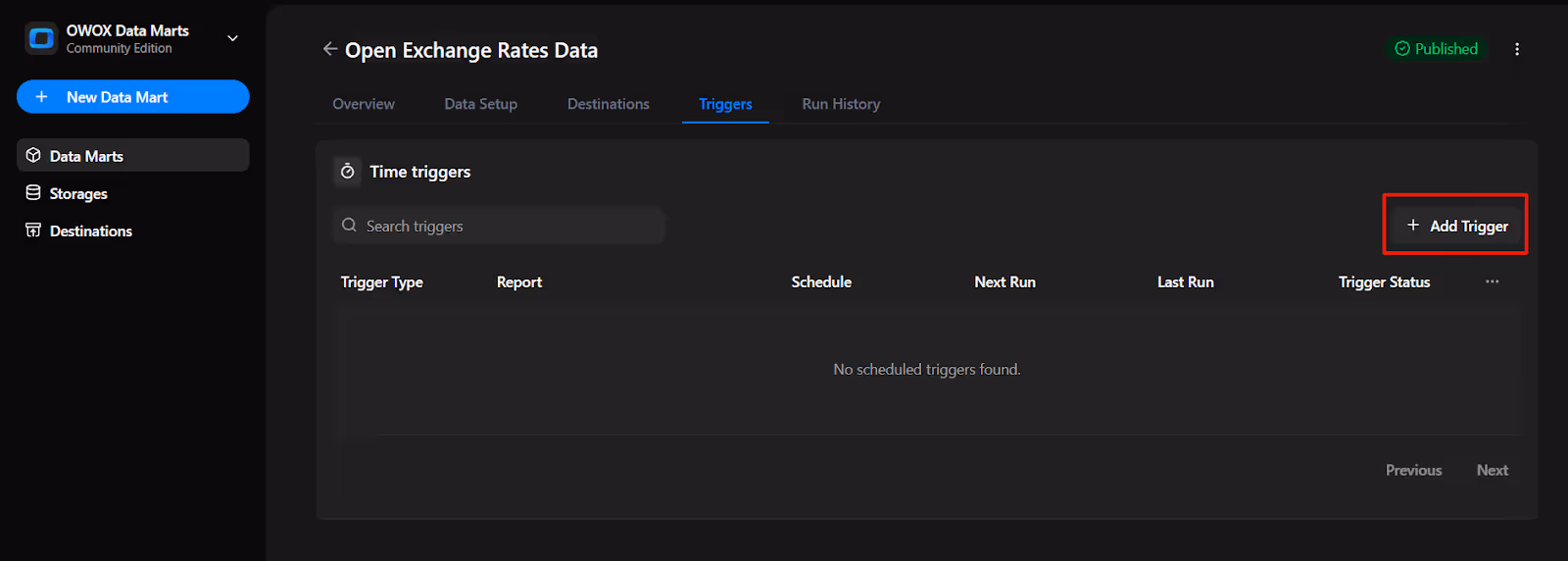Click the No scheduled triggers found message
The width and height of the screenshot is (1568, 561).
pos(927,370)
